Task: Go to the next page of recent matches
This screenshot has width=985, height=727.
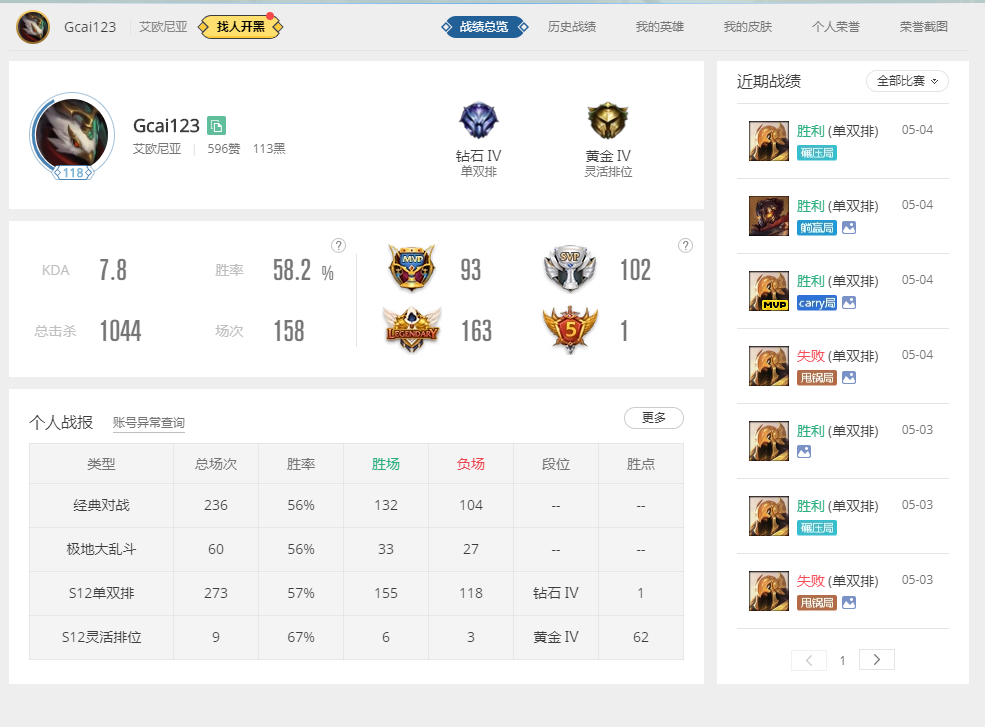Action: pyautogui.click(x=876, y=660)
